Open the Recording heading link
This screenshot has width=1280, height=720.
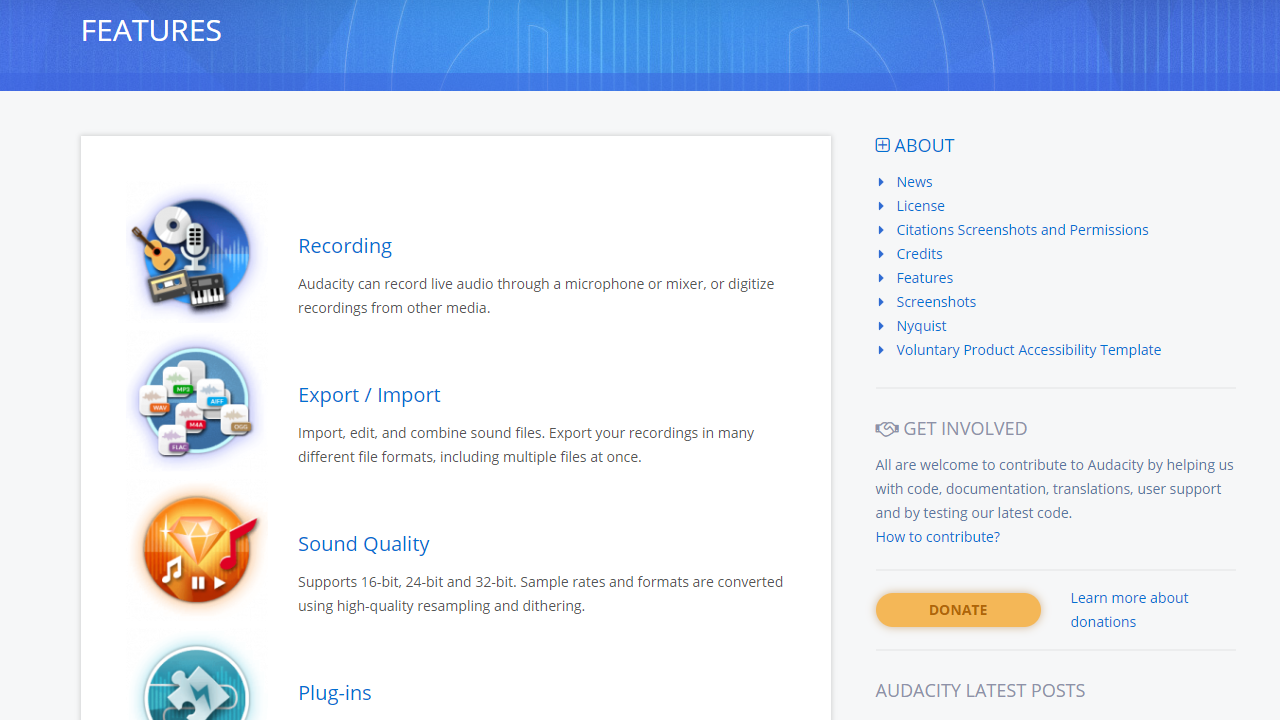coord(345,246)
